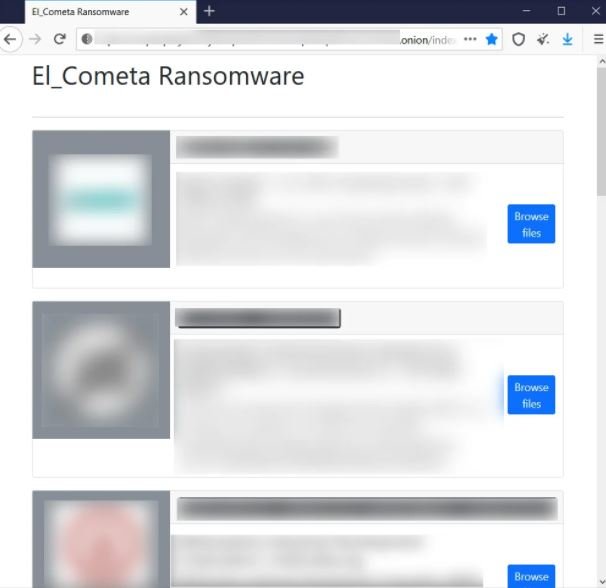Close the El_Cometa Ransomware tab
Screen dimensions: 606x588
pyautogui.click(x=184, y=12)
